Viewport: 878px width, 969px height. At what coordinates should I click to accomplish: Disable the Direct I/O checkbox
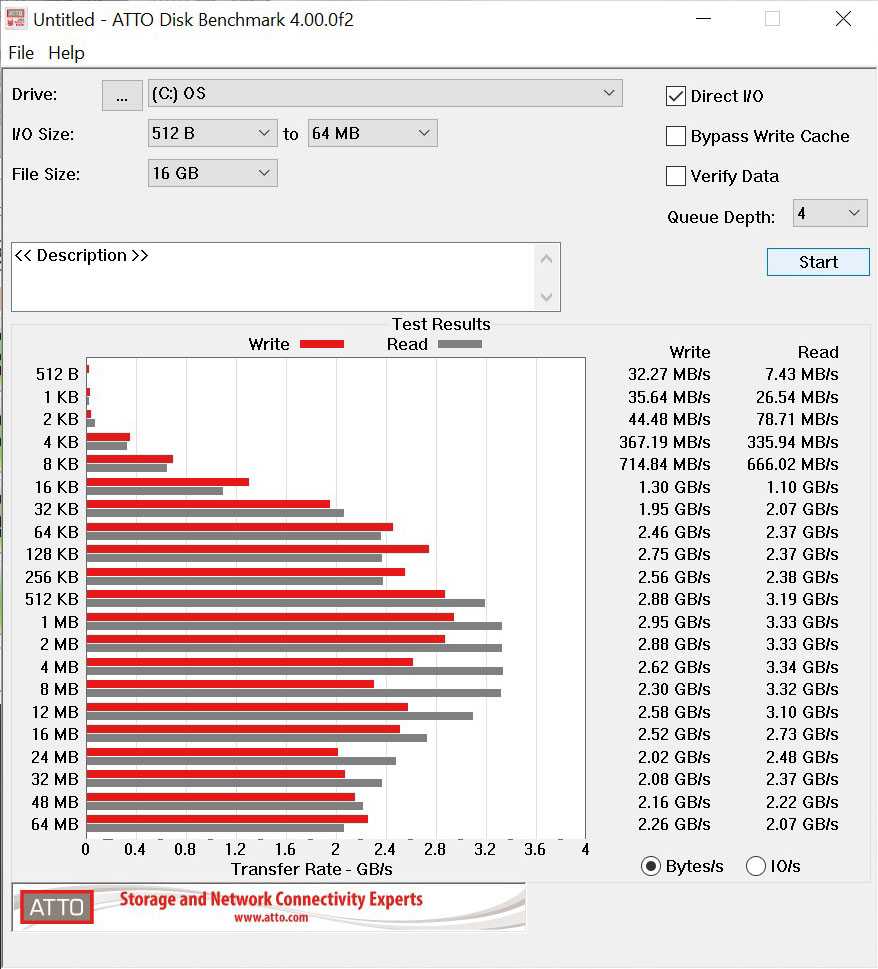pos(676,96)
